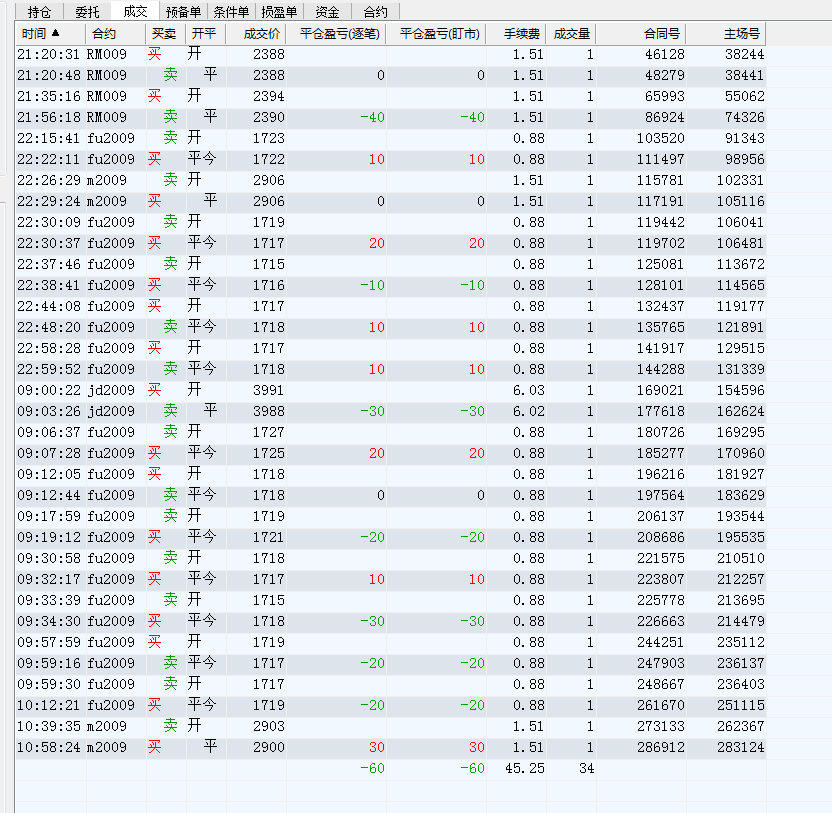832x813 pixels.
Task: Select the 21:20:48 RM009 row
Action: [x=391, y=75]
